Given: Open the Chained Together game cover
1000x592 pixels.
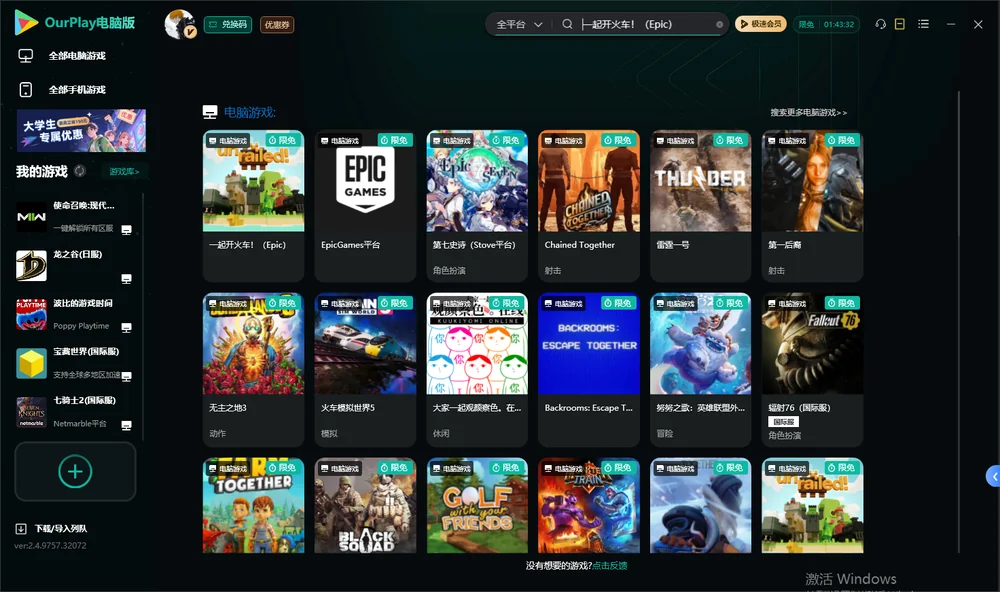Looking at the screenshot, I should [589, 181].
